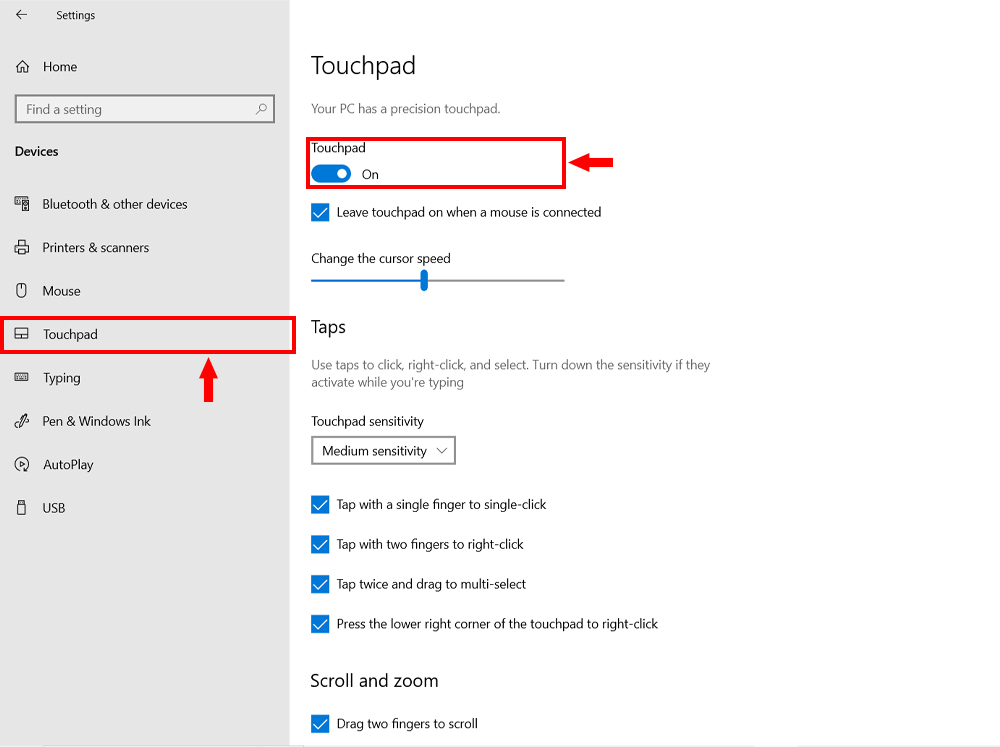
Task: Click the AutoPlay icon in sidebar
Action: pos(22,465)
